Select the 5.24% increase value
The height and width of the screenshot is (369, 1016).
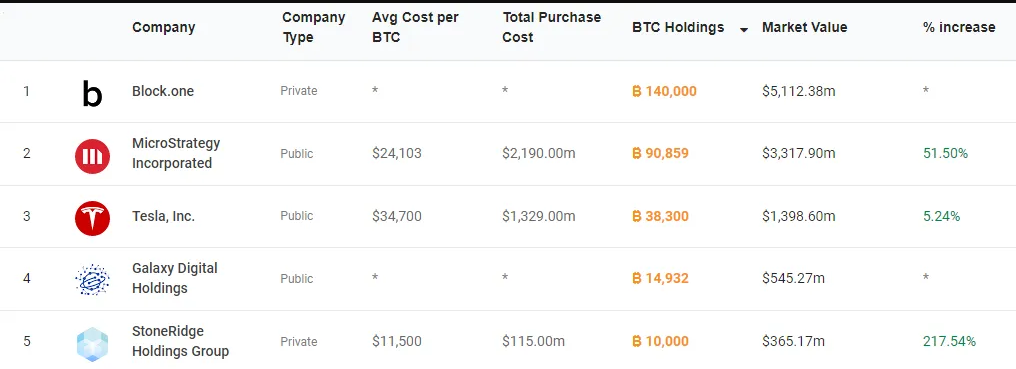[941, 216]
